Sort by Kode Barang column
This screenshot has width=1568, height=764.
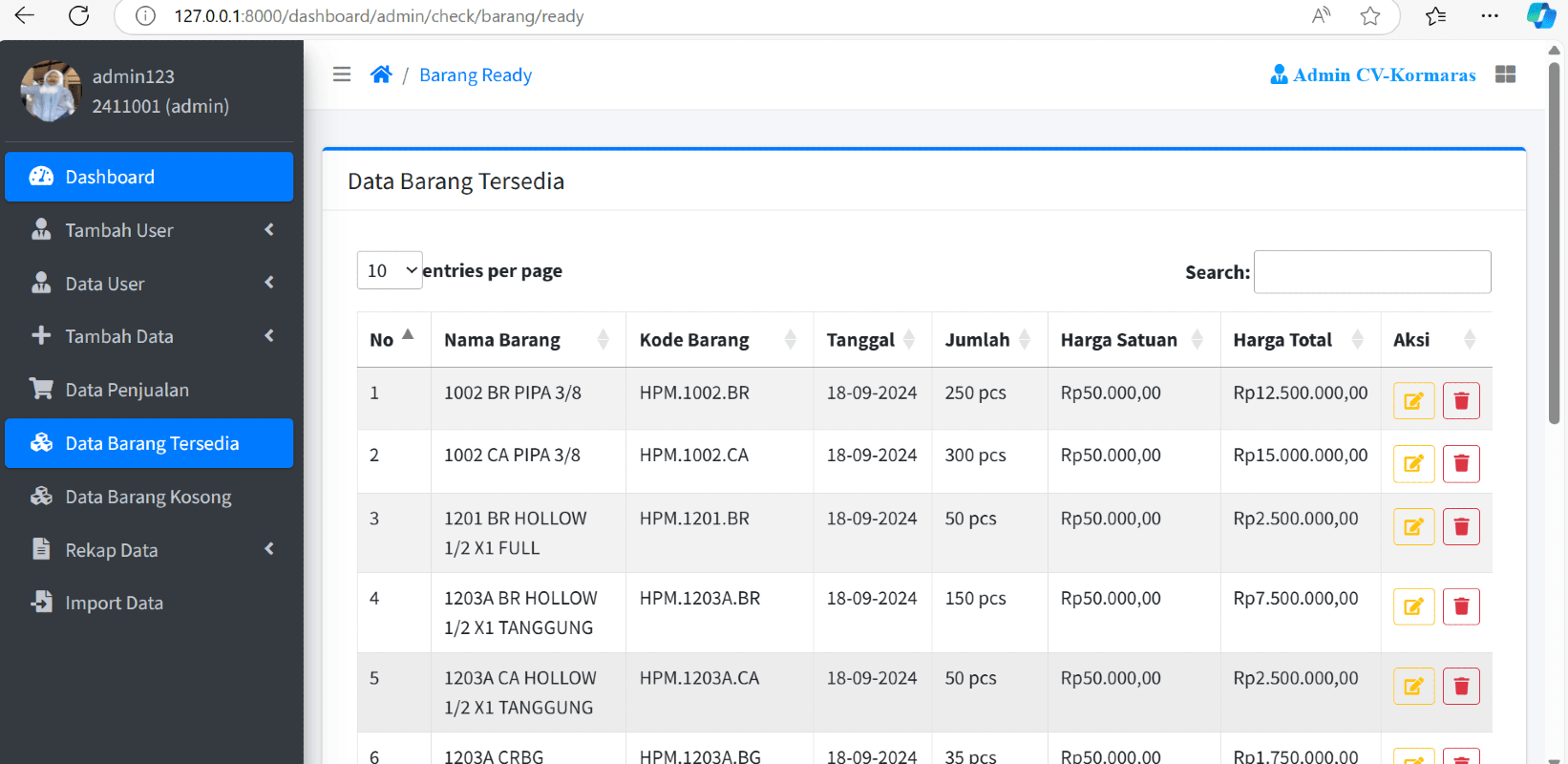coord(720,339)
